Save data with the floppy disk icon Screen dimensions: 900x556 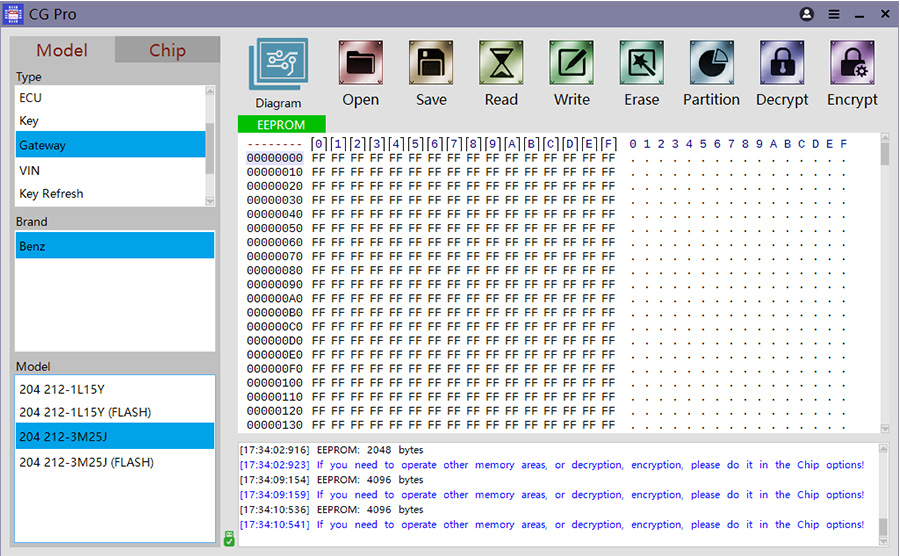[431, 64]
